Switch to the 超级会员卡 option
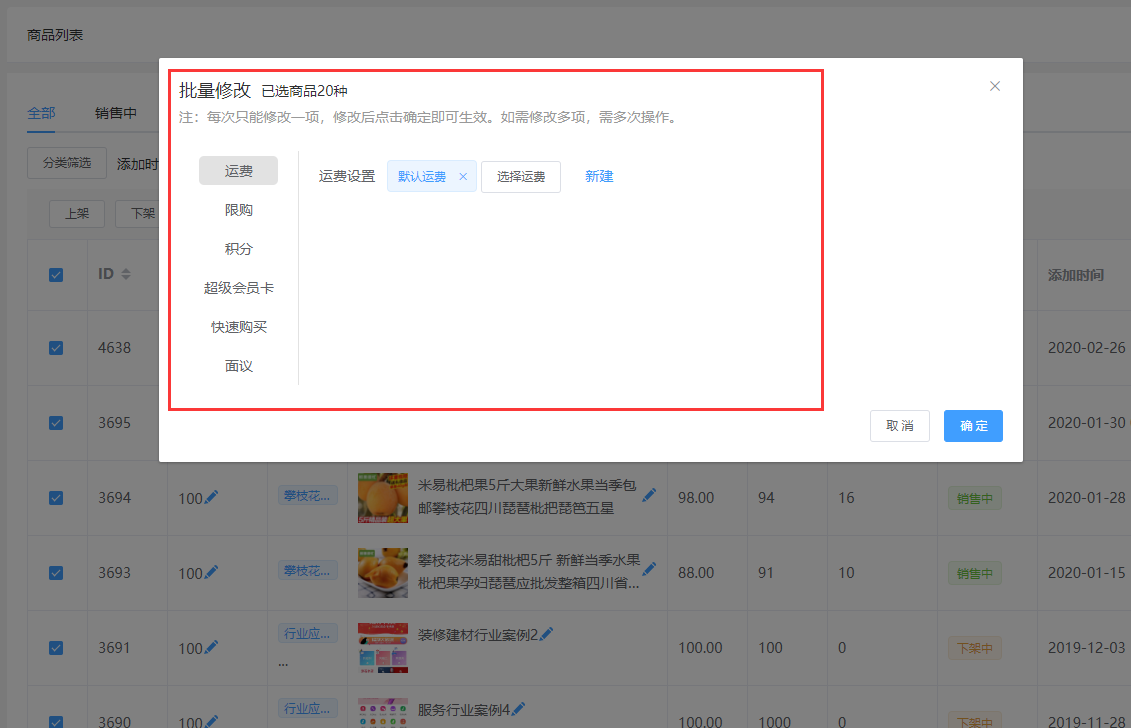Viewport: 1131px width, 728px height. (x=238, y=288)
